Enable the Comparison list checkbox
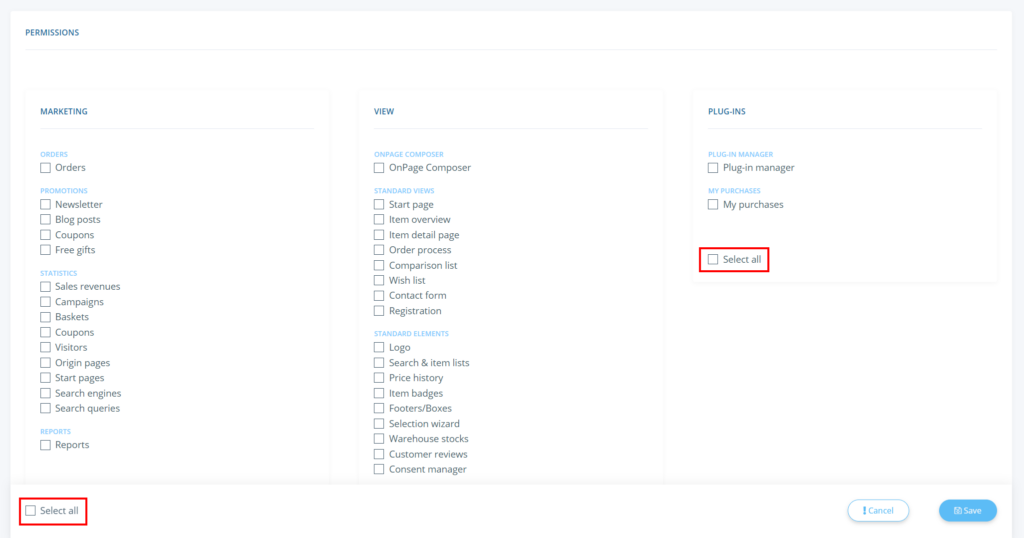This screenshot has height=538, width=1024. coord(379,265)
